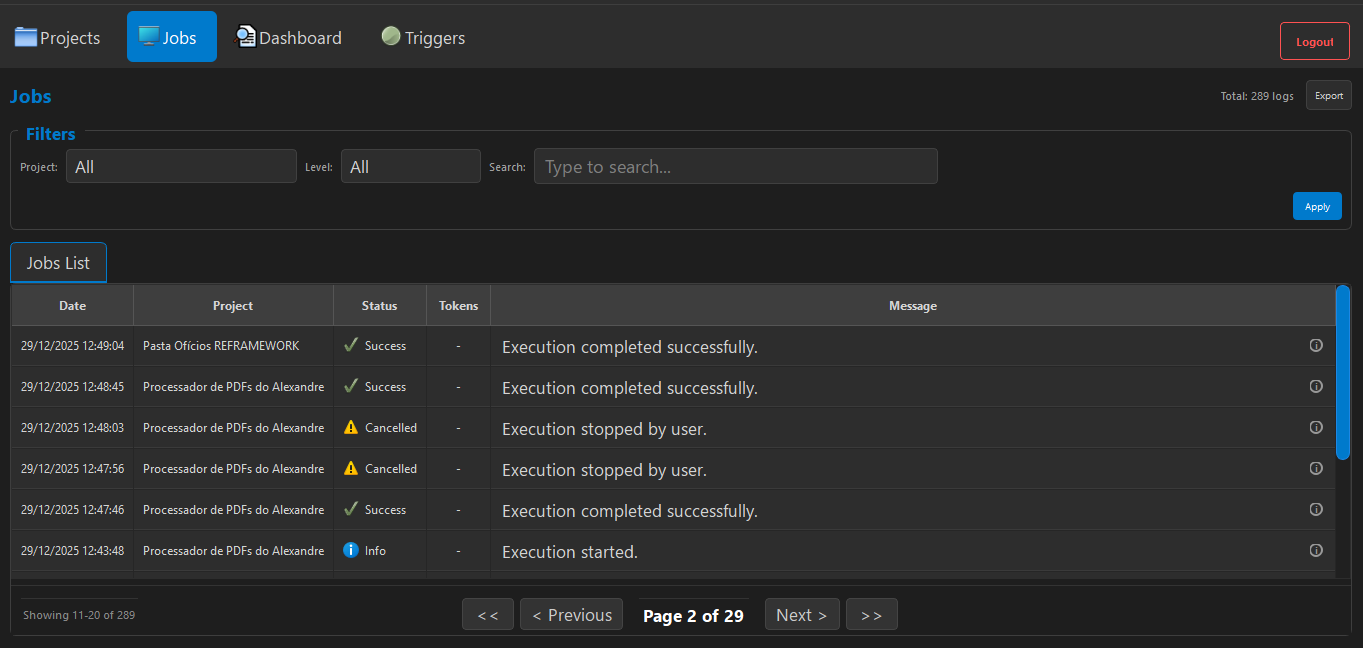Viewport: 1363px width, 648px height.
Task: Click the info icon on the 12:48:03 row
Action: click(x=1316, y=427)
